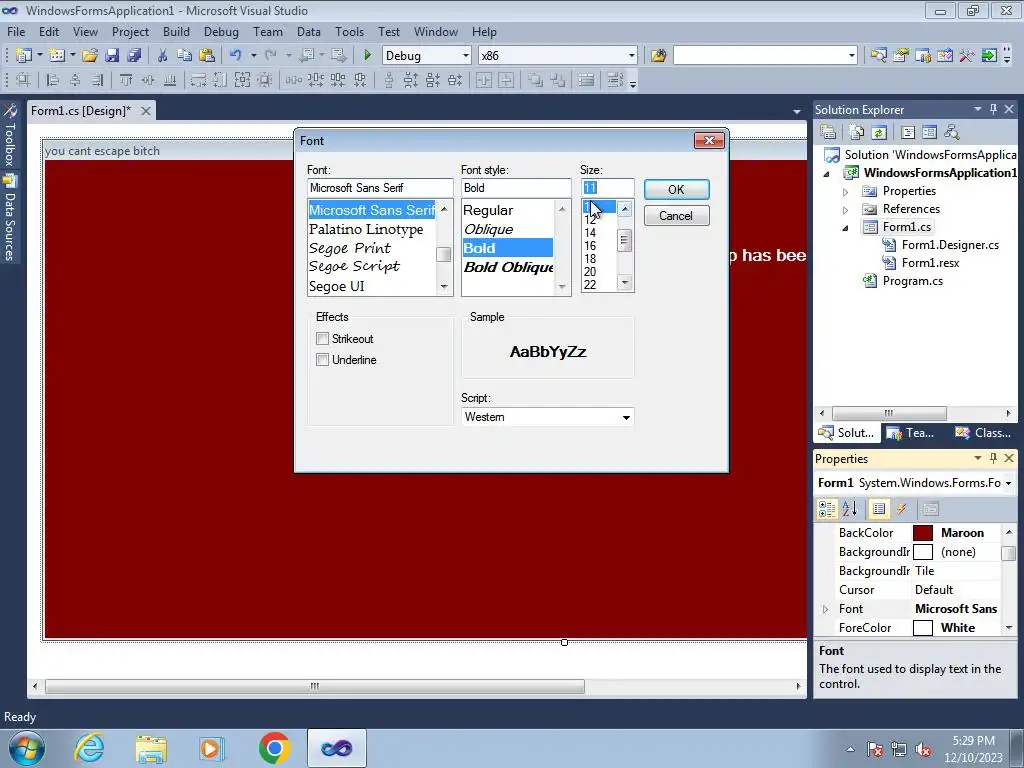The width and height of the screenshot is (1024, 768).
Task: Click the Paste clipboard icon
Action: coord(206,56)
